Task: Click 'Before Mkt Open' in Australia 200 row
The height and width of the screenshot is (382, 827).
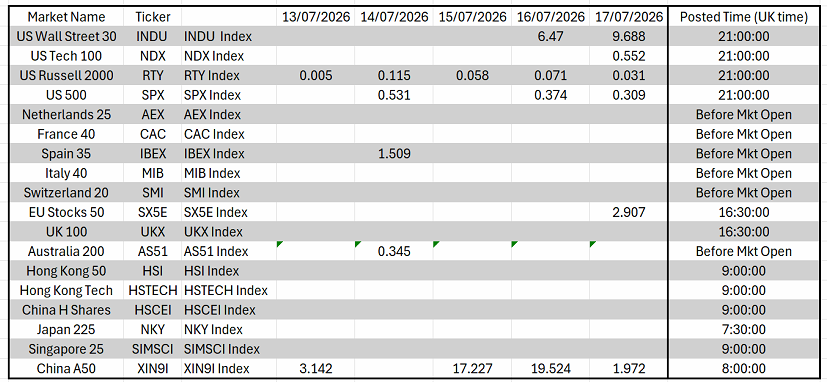Action: point(744,251)
